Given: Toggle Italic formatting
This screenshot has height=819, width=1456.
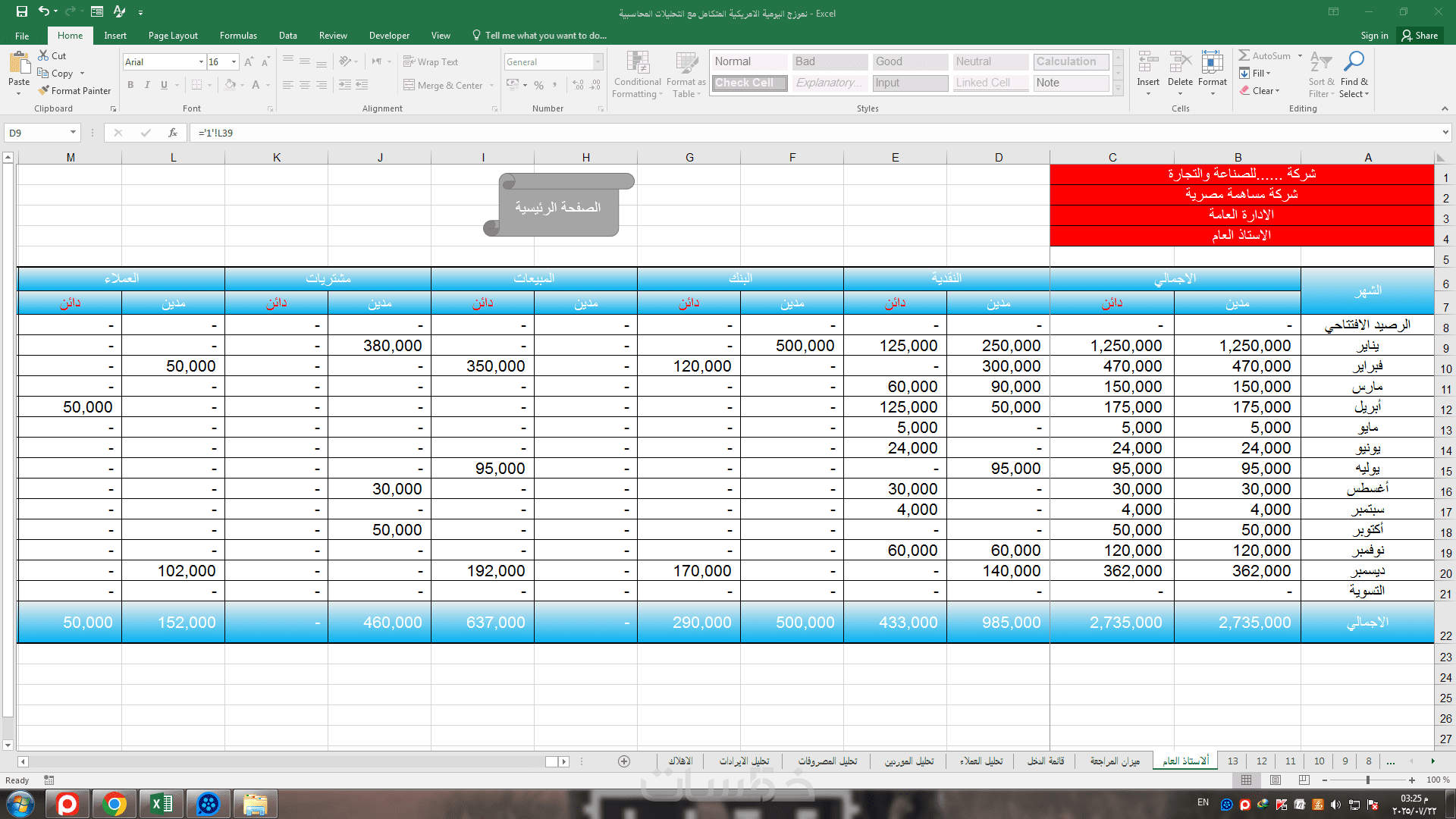Looking at the screenshot, I should (147, 85).
